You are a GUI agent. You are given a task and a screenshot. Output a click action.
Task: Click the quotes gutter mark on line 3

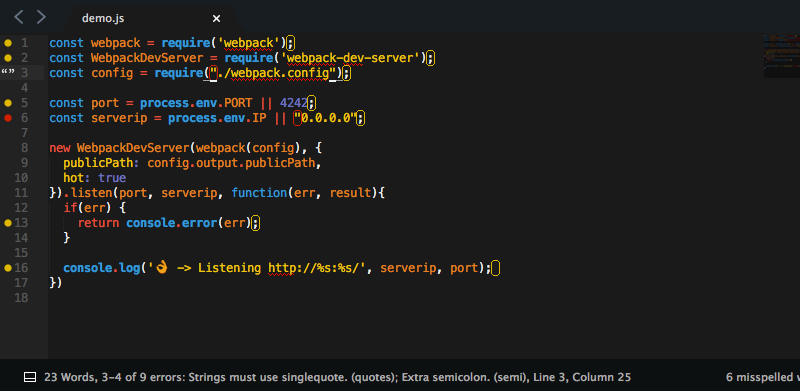coord(8,72)
